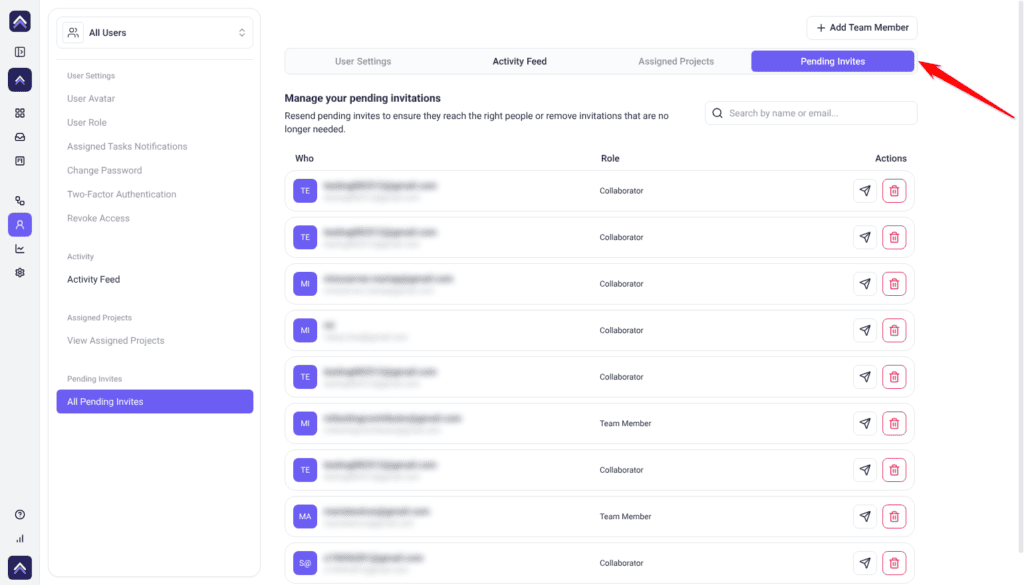Select All Pending Invites in side menu

pos(155,402)
